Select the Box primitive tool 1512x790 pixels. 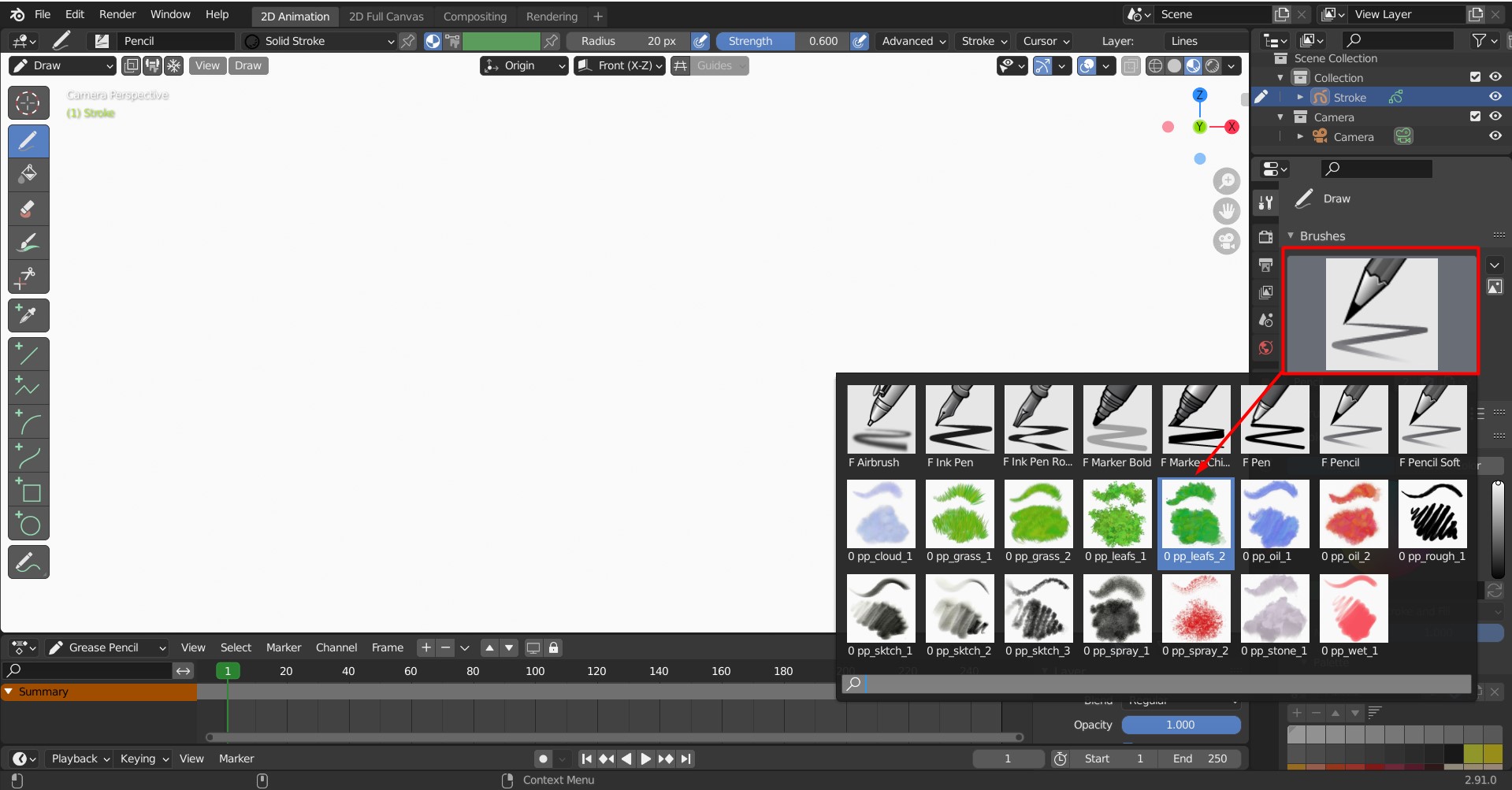28,489
